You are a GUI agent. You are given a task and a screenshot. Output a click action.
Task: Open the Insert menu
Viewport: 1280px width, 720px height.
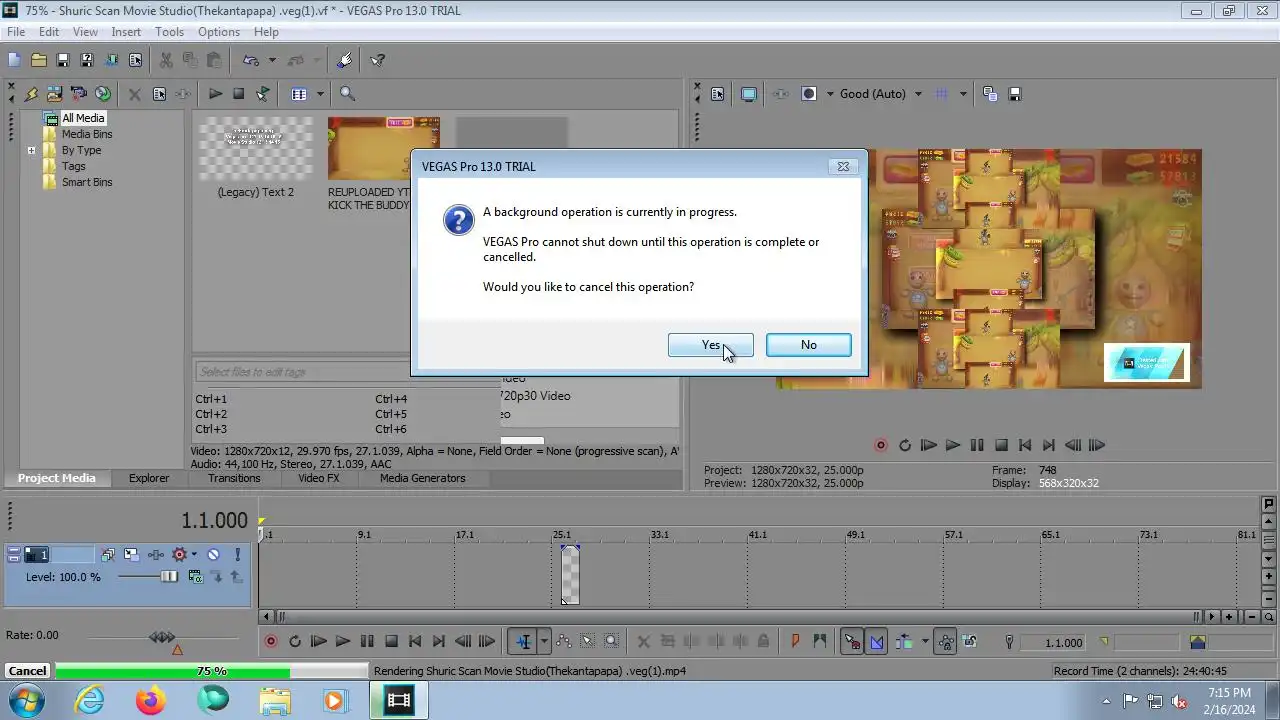[x=126, y=32]
